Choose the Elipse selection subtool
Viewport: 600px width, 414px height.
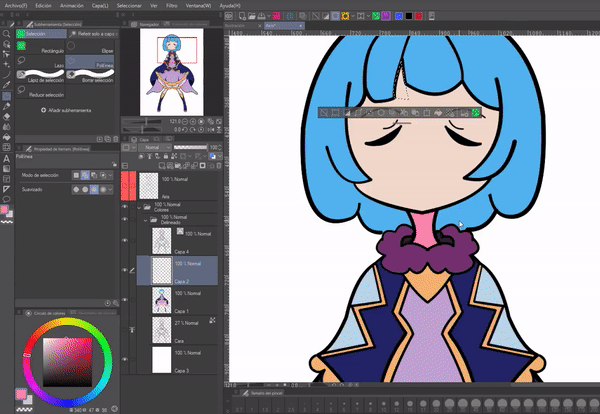90,47
